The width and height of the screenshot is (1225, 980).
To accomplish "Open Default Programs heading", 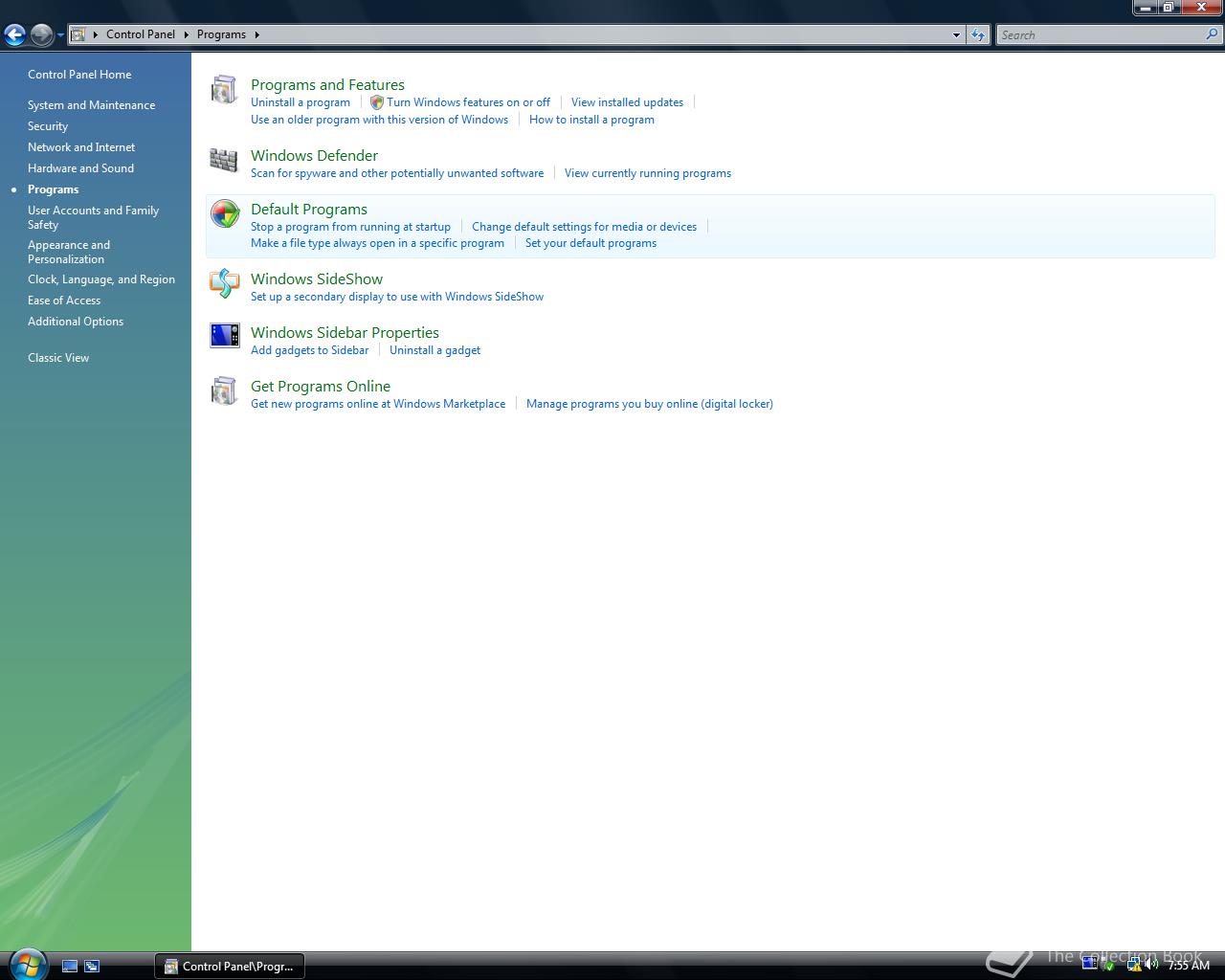I will (x=309, y=210).
